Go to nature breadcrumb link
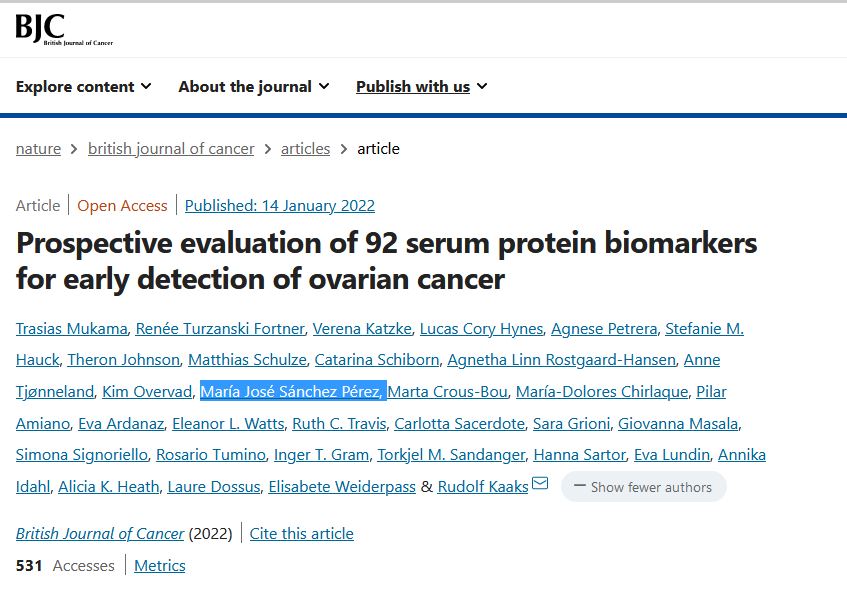The width and height of the screenshot is (847, 590). point(38,149)
